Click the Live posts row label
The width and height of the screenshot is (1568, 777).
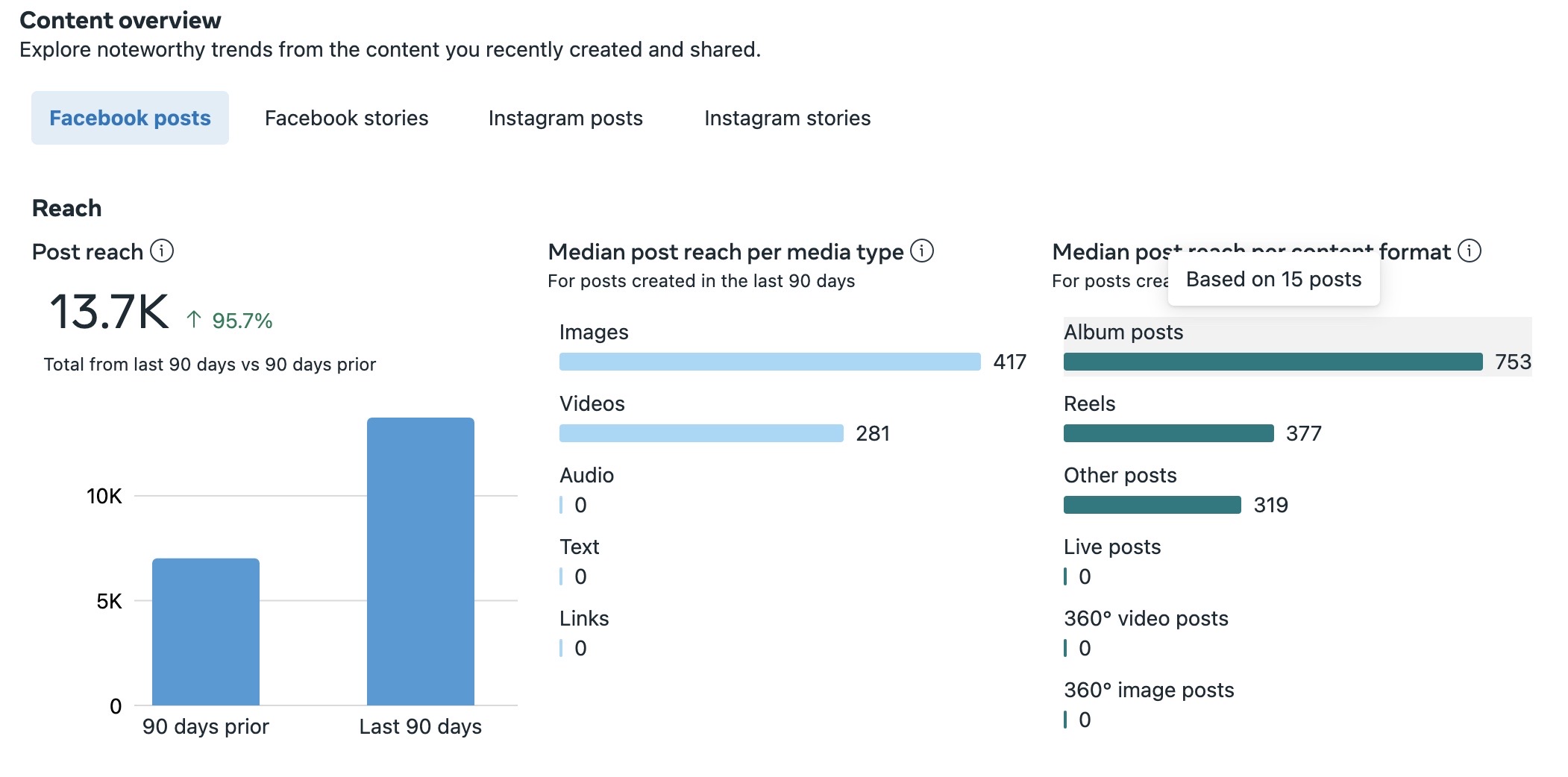(1112, 547)
